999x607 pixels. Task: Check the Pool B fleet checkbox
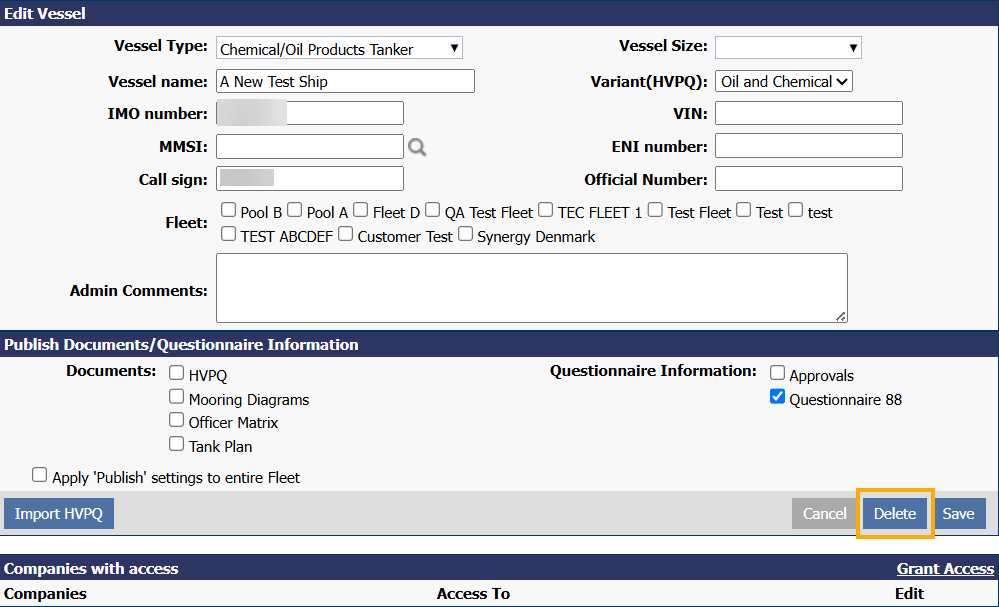228,211
